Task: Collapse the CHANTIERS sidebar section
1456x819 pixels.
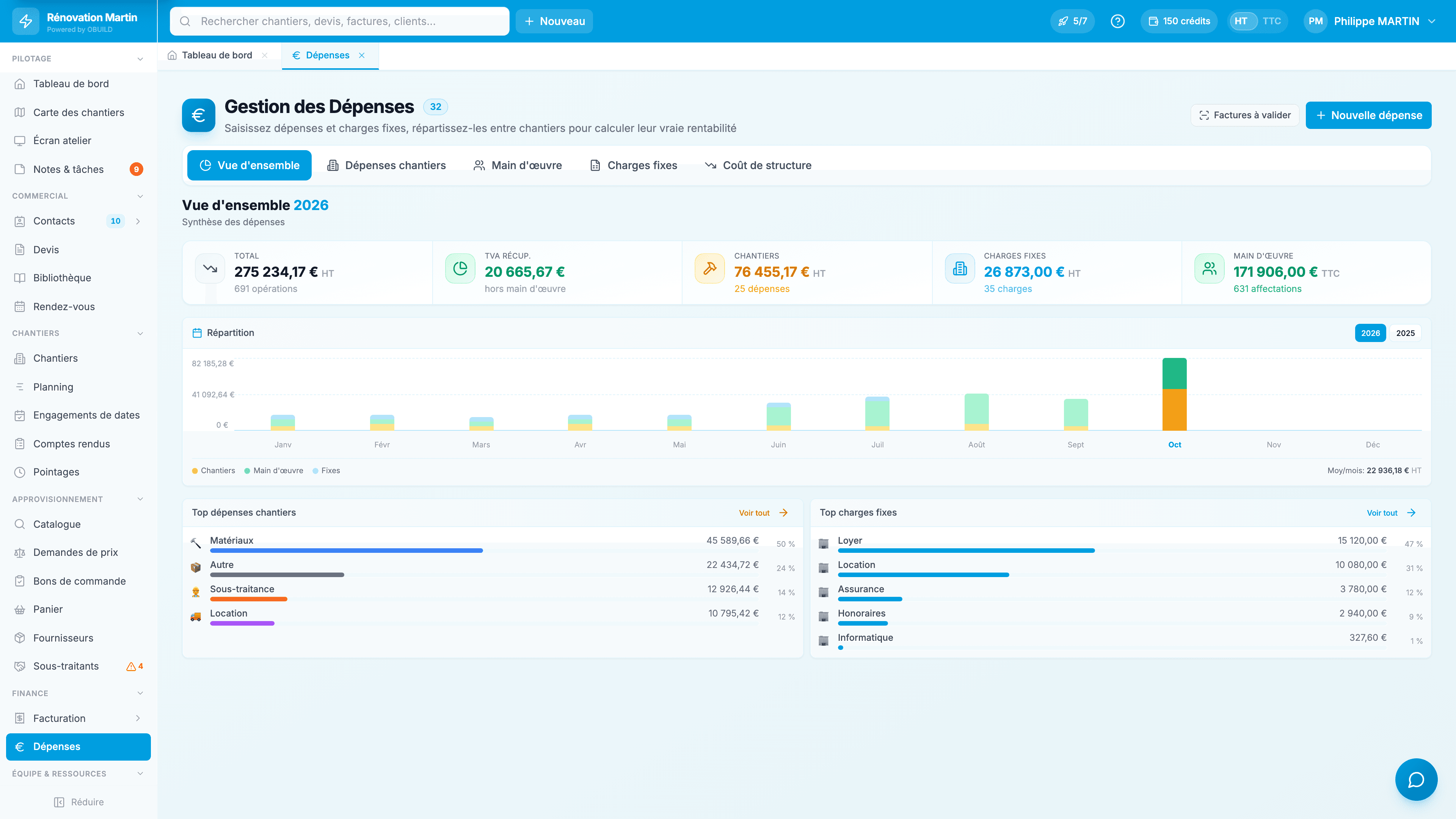Action: tap(140, 334)
